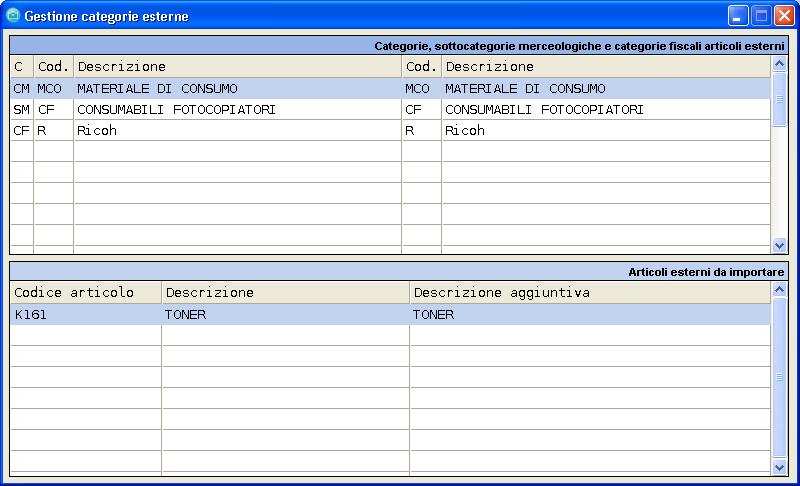Image resolution: width=800 pixels, height=486 pixels.
Task: Select left MATERIALE DI CONSUMO description cell
Action: pyautogui.click(x=238, y=89)
